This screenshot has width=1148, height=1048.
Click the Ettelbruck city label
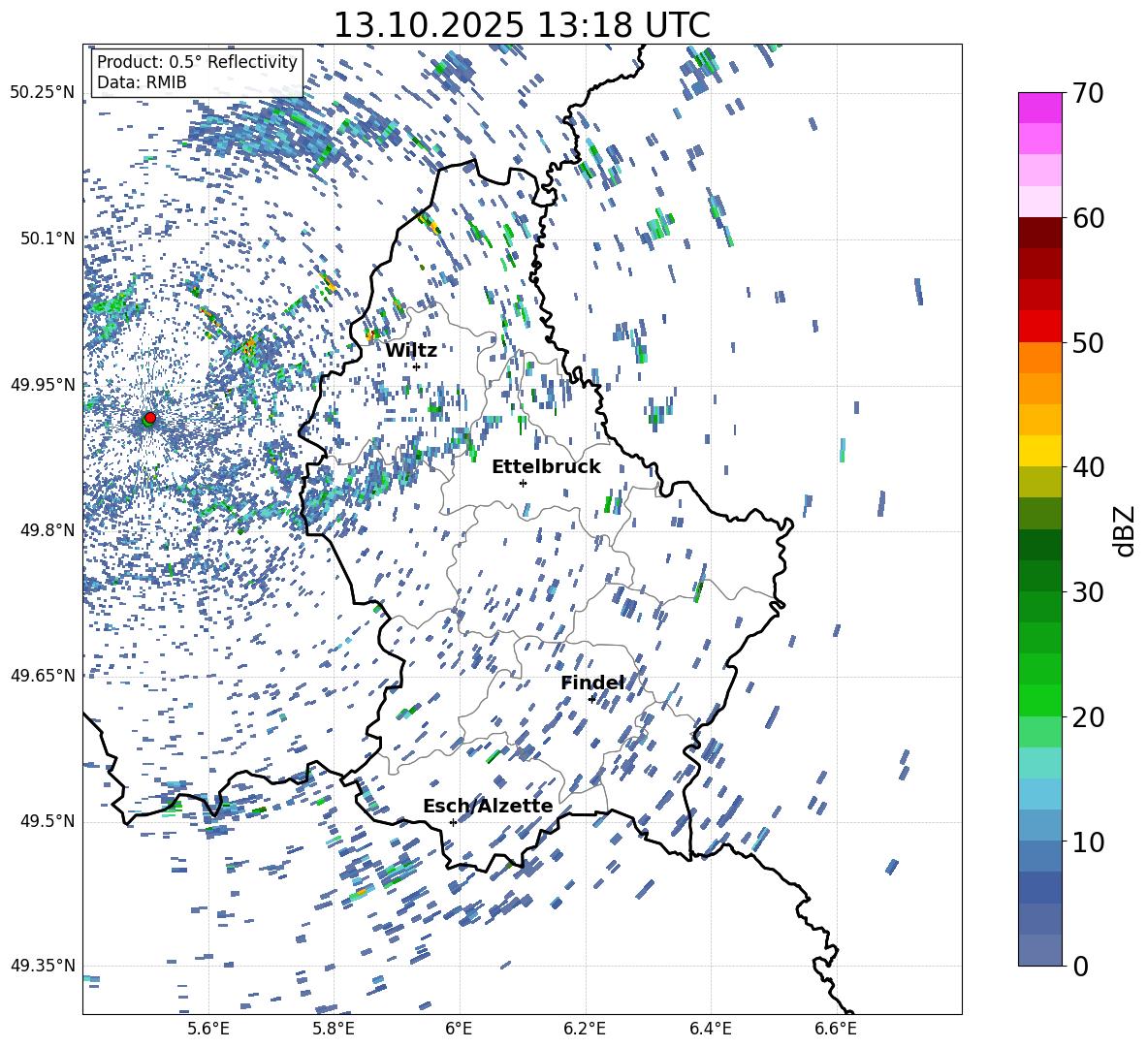[546, 467]
